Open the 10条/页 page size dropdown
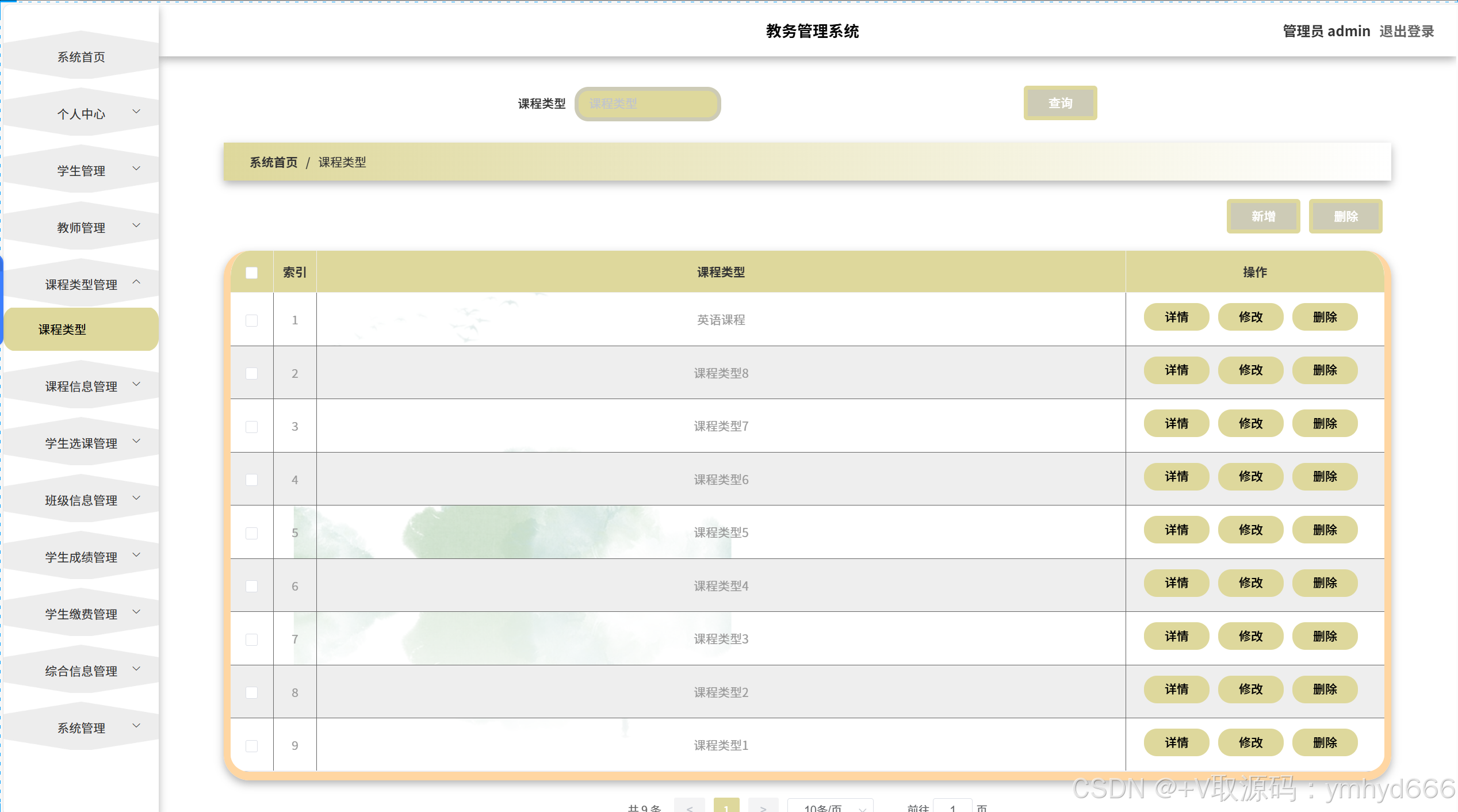1458x812 pixels. point(830,807)
